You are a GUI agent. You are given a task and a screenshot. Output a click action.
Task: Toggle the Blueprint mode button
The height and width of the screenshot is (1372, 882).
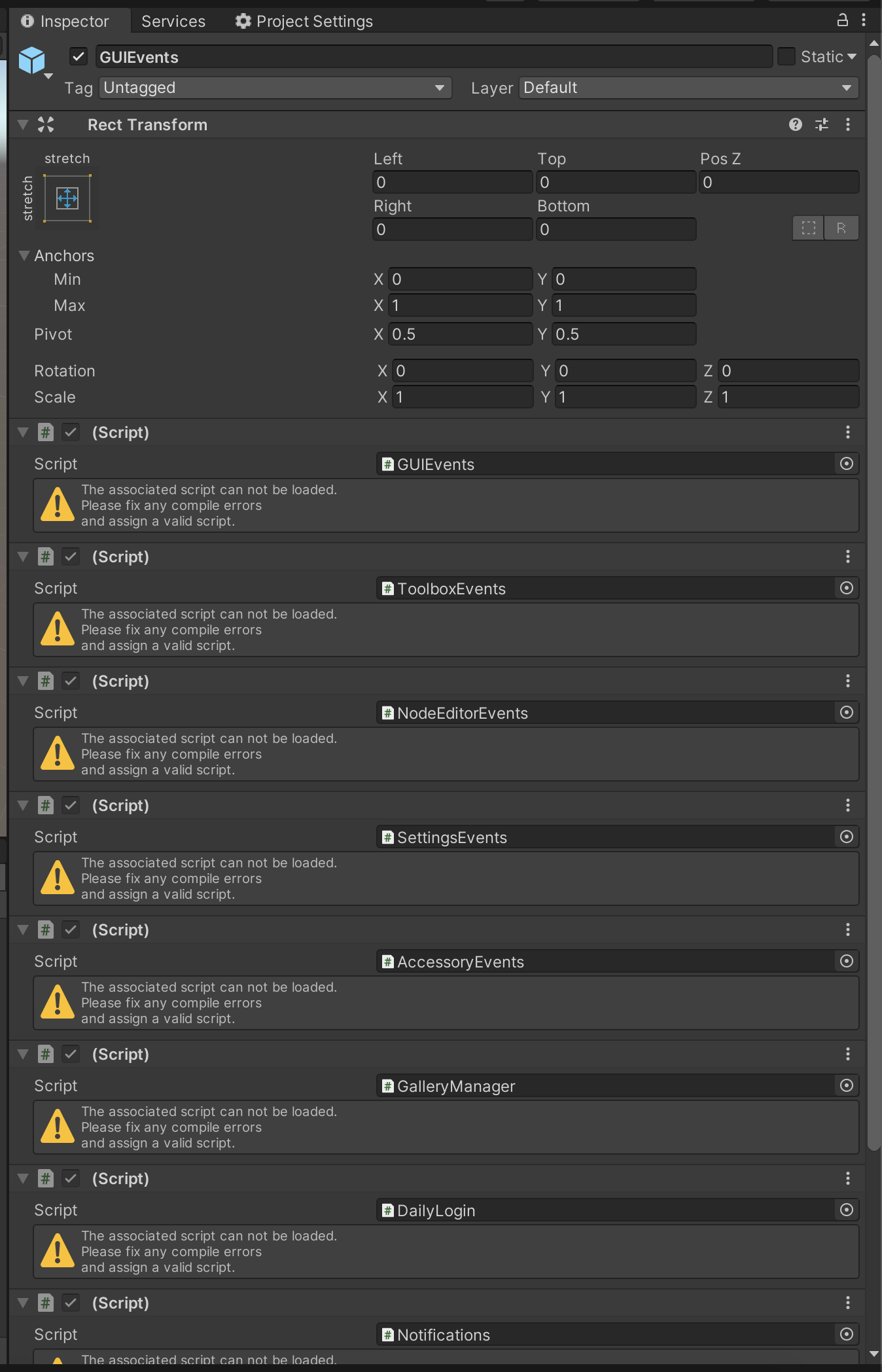click(x=809, y=228)
